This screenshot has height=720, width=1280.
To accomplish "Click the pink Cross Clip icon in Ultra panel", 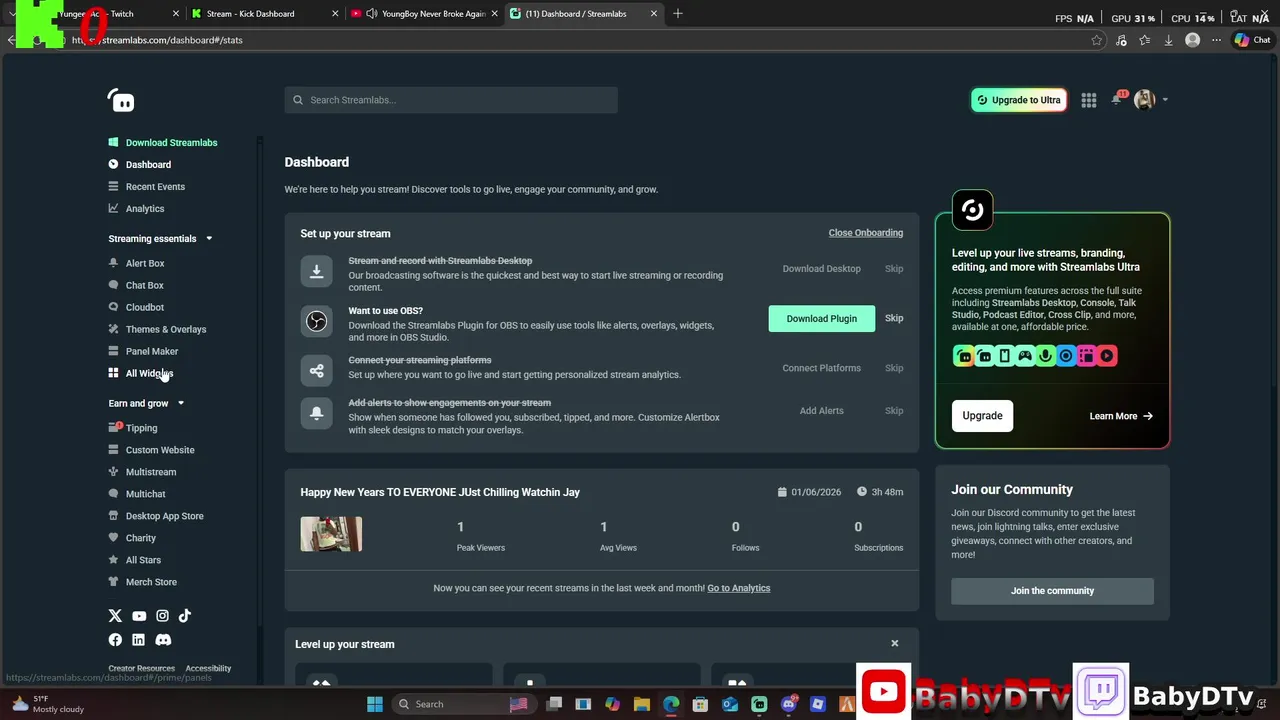I will pyautogui.click(x=1086, y=356).
